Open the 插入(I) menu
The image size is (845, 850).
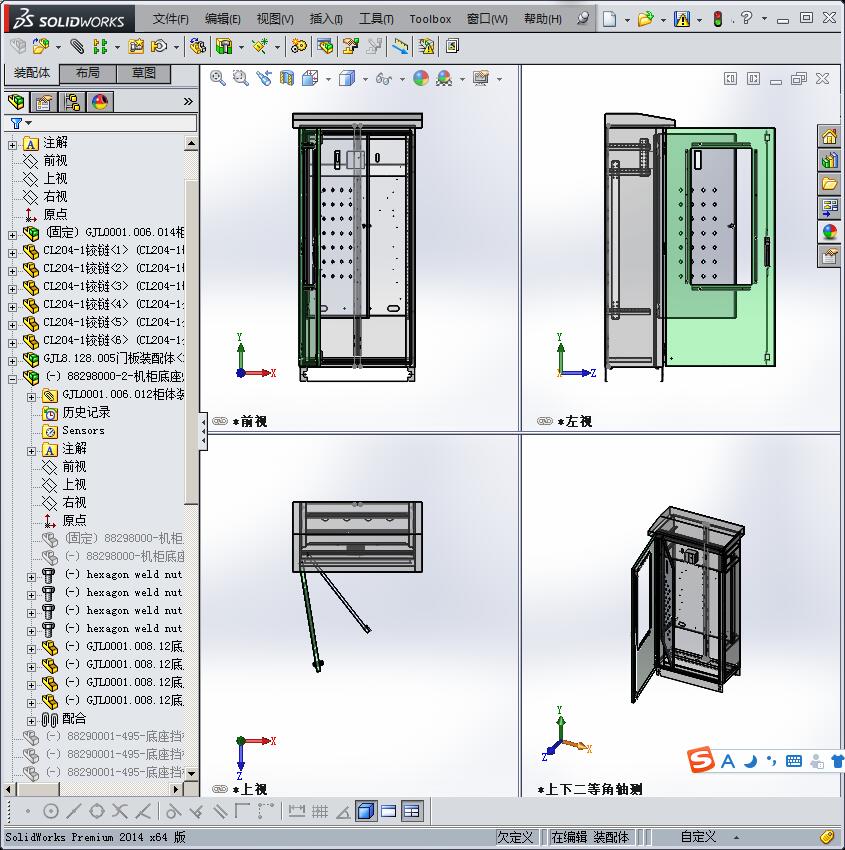click(326, 19)
